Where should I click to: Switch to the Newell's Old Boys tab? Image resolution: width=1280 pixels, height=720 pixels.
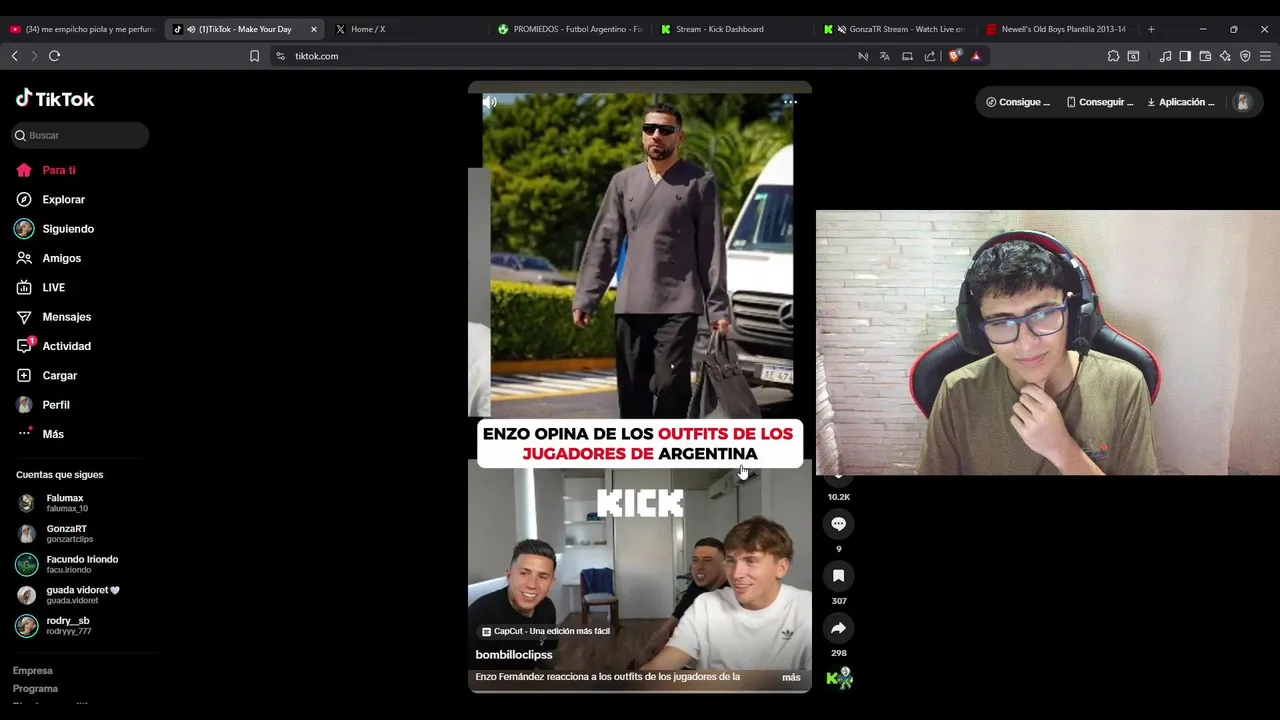click(1056, 29)
